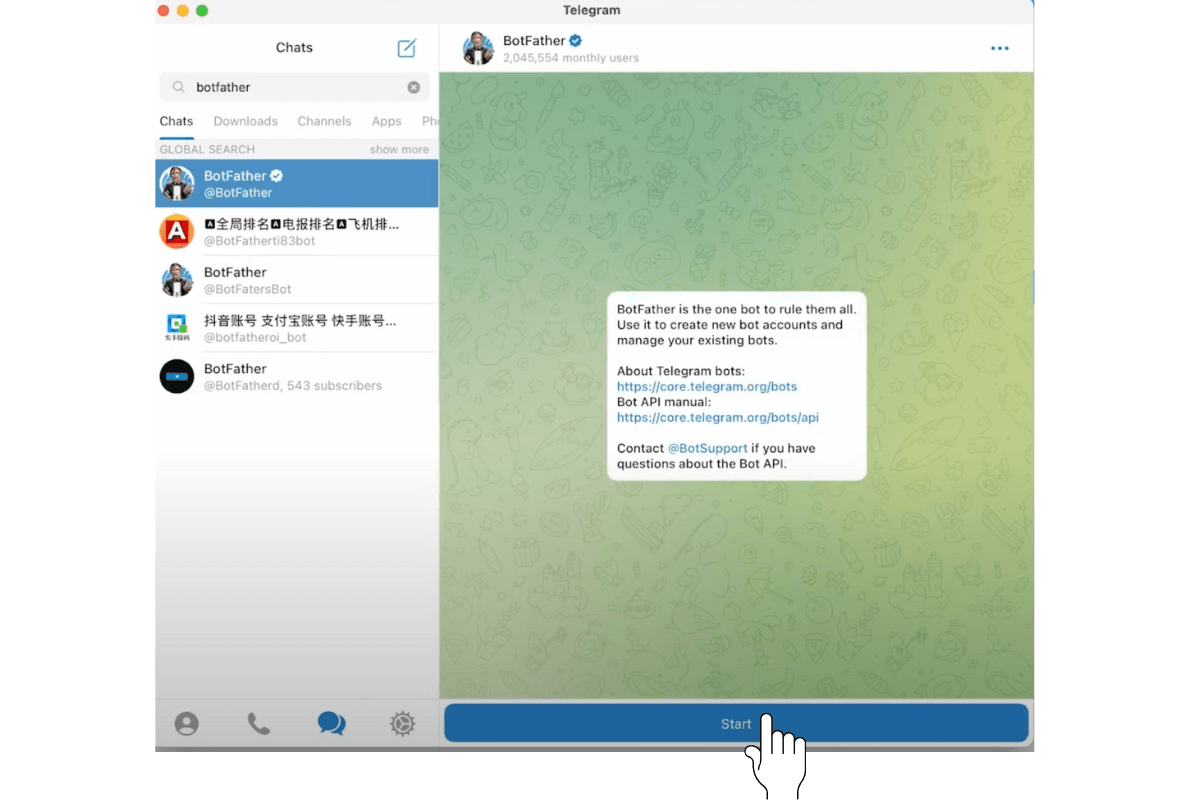This screenshot has height=800, width=1200.
Task: Clear the search field using the X icon
Action: pos(413,87)
